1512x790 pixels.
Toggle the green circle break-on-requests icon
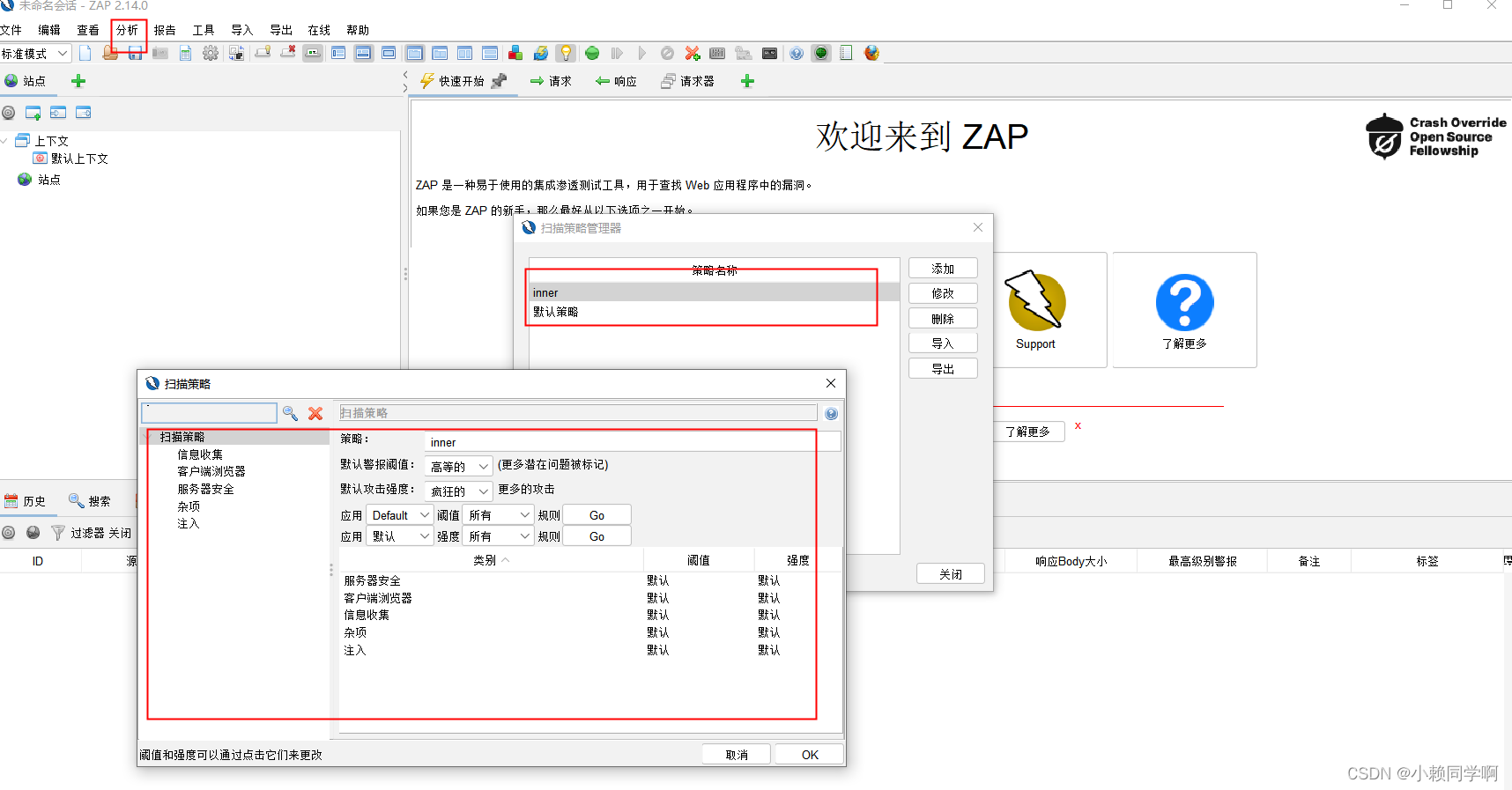point(592,54)
